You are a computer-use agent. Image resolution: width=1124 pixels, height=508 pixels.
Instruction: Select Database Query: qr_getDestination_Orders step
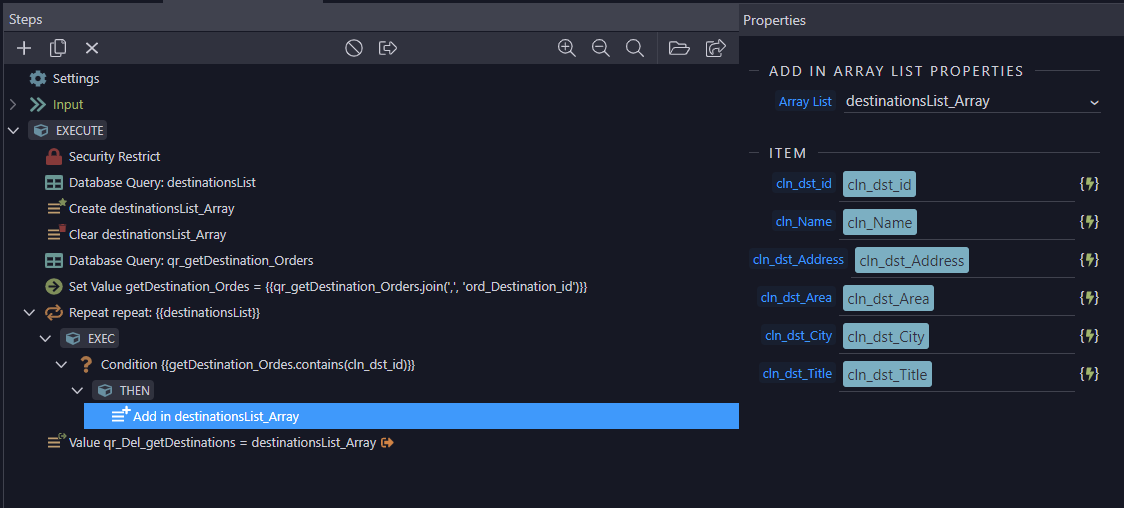point(179,260)
